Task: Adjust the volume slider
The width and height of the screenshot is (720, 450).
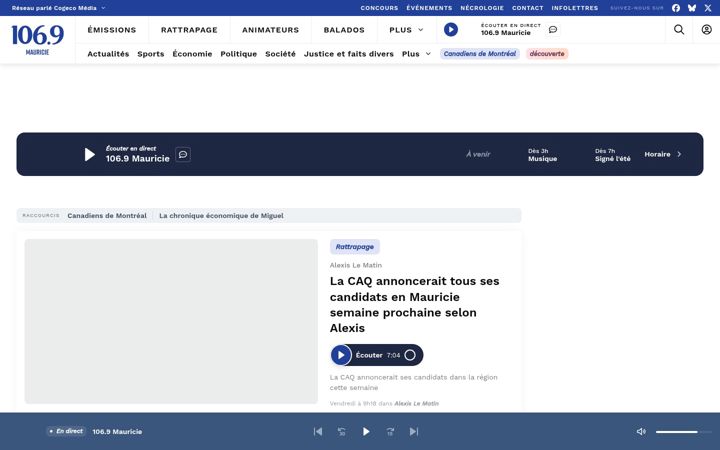Action: tap(683, 432)
